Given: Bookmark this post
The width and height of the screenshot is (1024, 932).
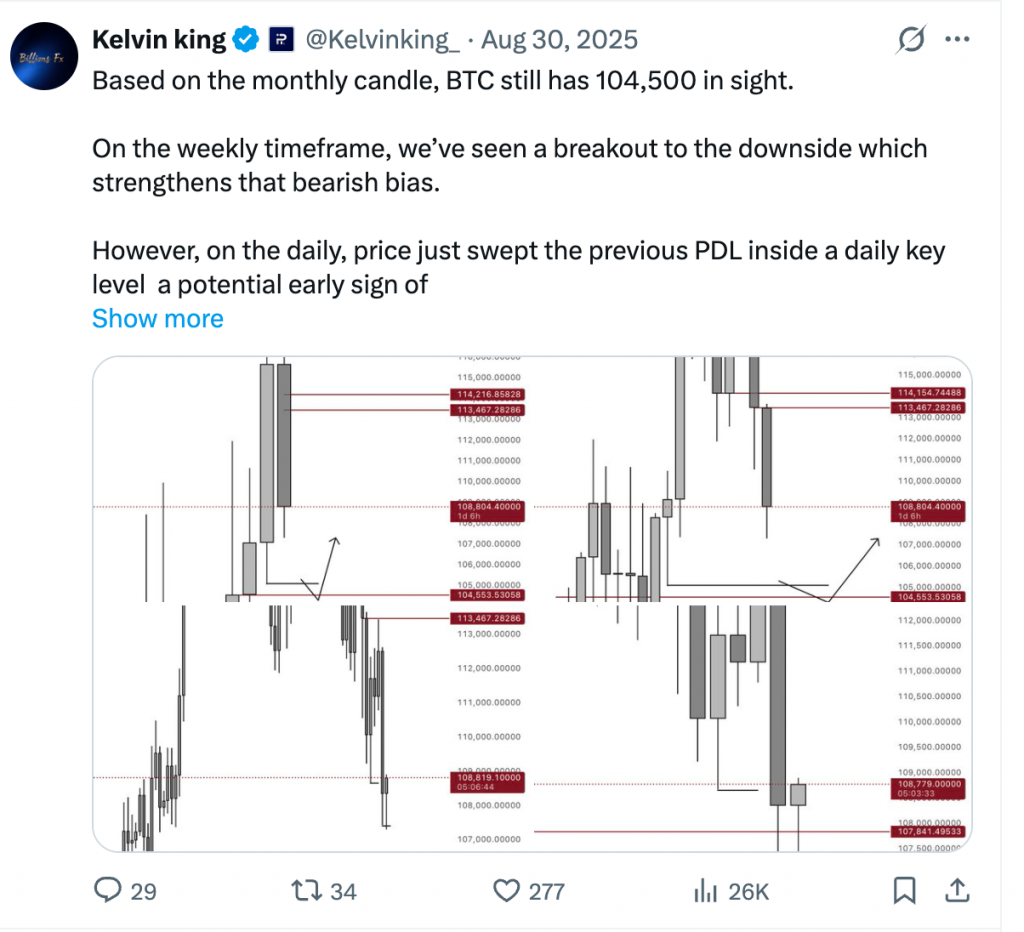Looking at the screenshot, I should (905, 890).
